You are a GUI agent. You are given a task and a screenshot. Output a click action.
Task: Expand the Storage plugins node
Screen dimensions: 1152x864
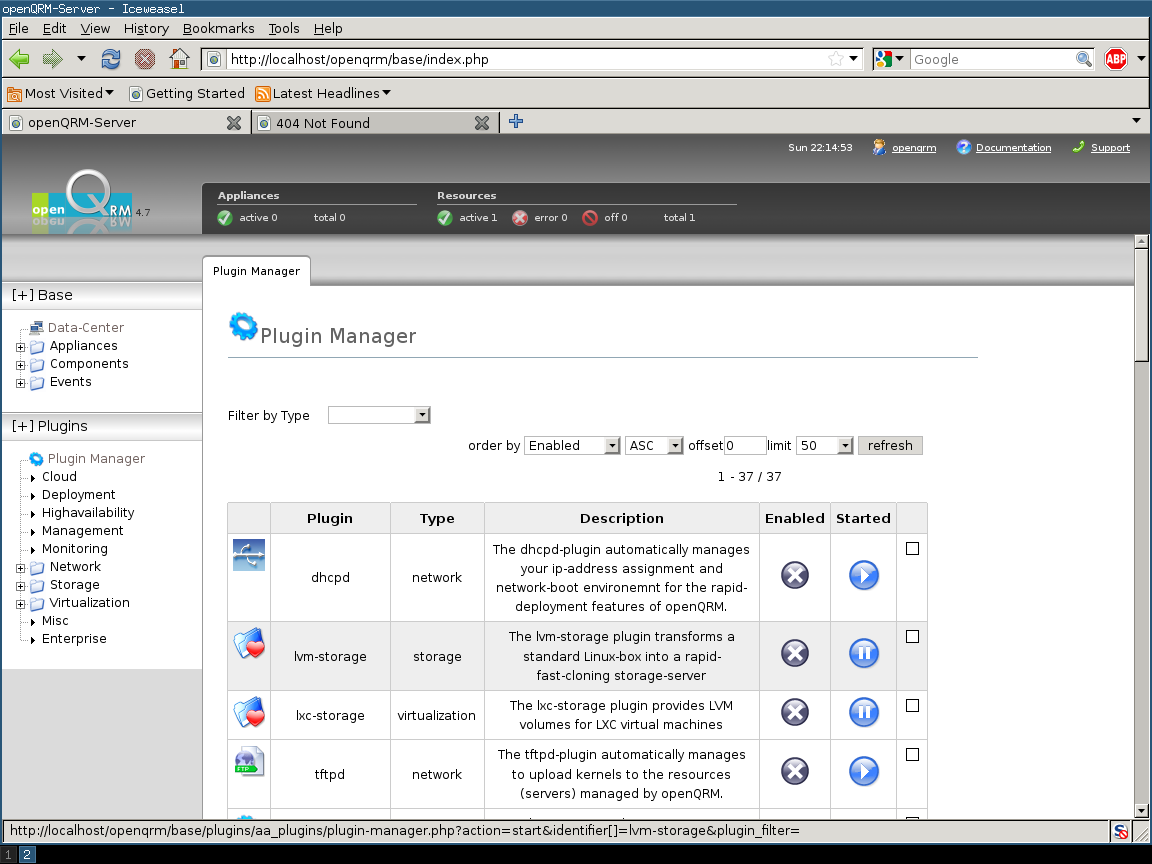click(21, 586)
